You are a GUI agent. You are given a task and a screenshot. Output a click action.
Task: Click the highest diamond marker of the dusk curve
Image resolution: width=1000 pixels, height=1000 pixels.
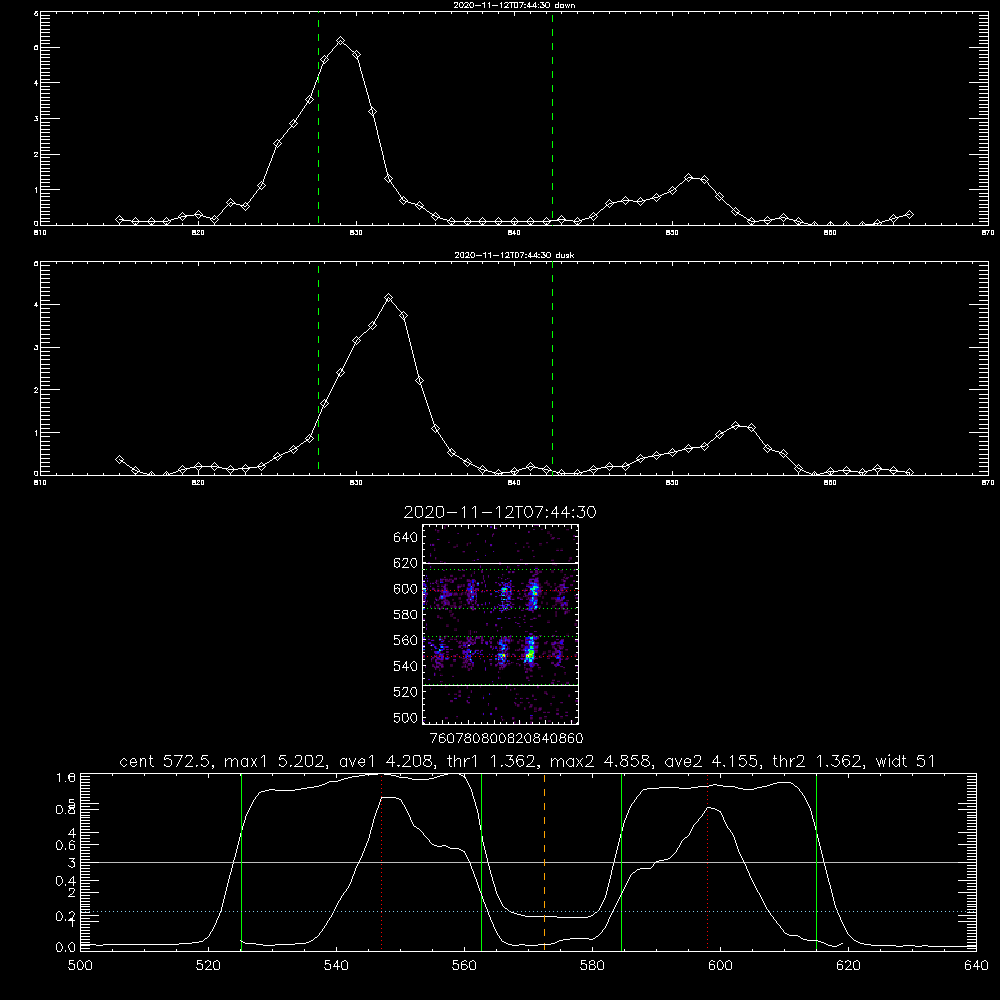[x=388, y=298]
